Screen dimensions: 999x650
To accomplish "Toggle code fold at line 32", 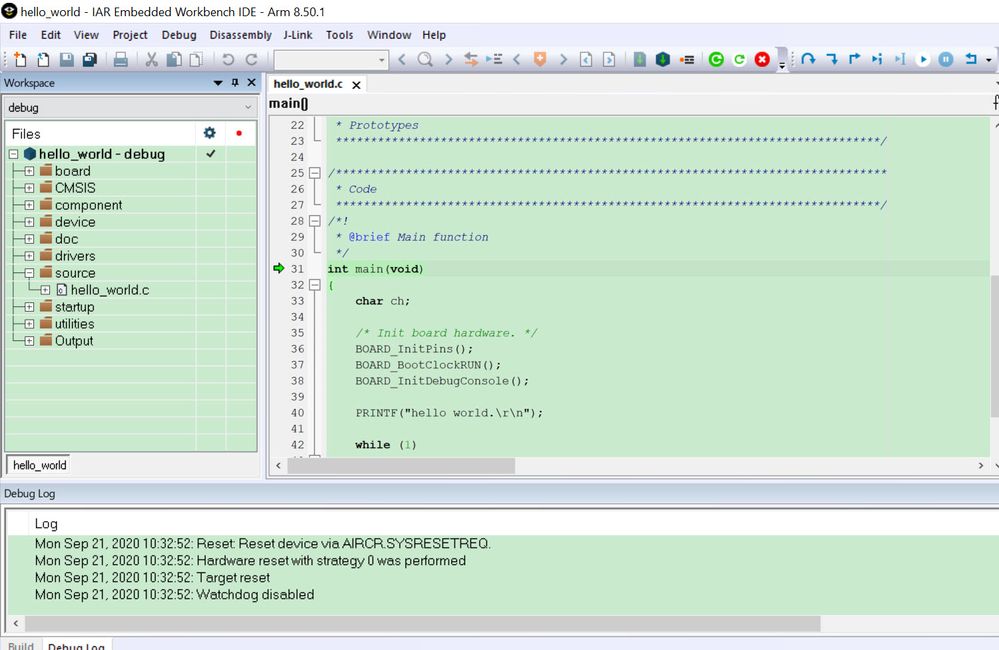I will tap(314, 285).
